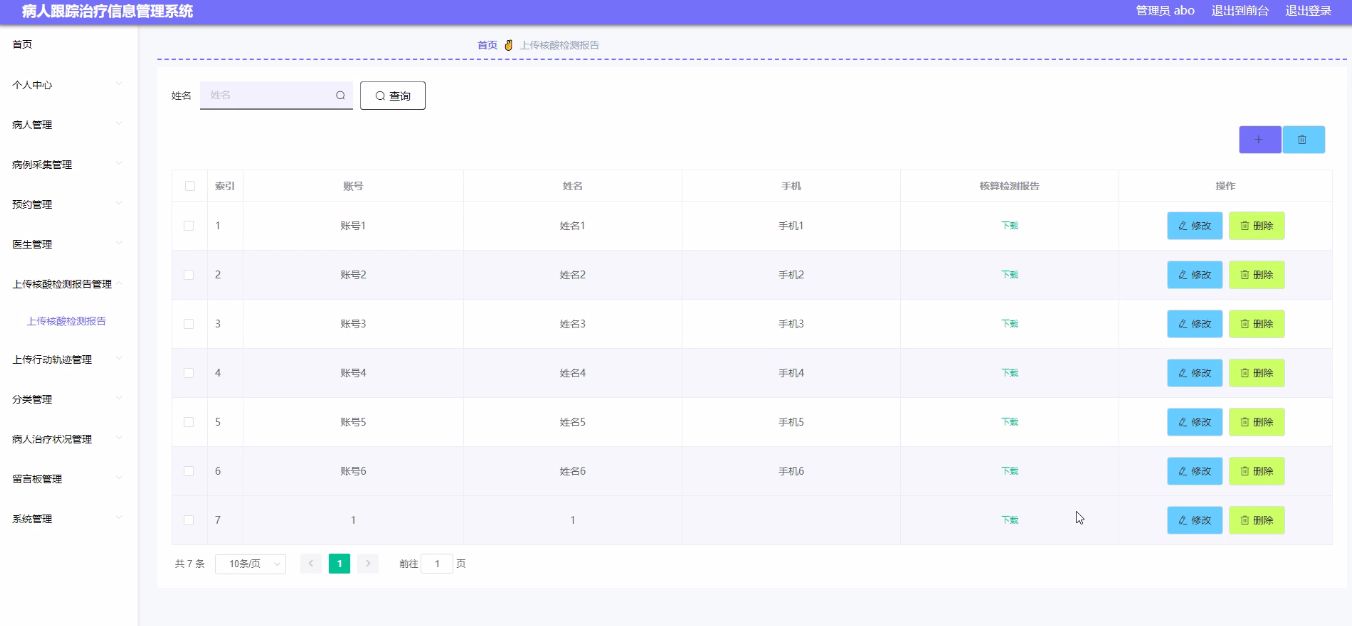The image size is (1352, 626).
Task: Click 下载 link in row 账号5
Action: point(1010,422)
